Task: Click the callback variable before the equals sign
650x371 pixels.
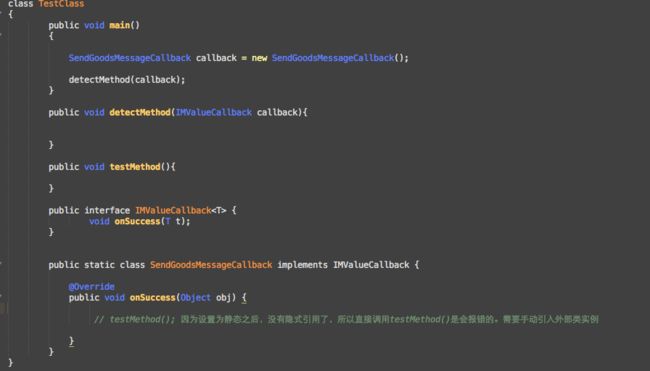Action: coord(216,58)
